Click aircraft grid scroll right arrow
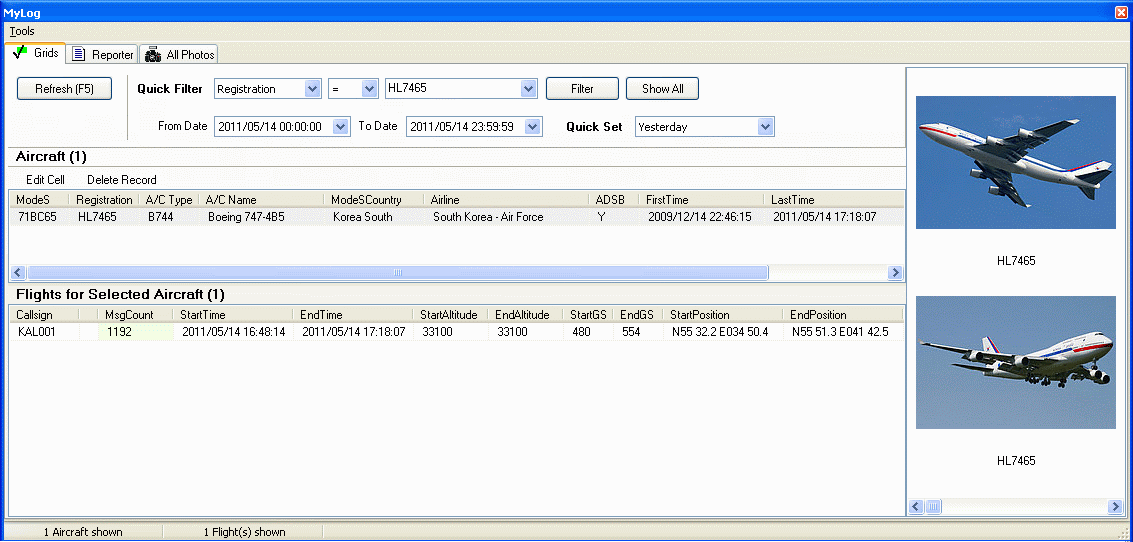This screenshot has height=542, width=1133. pyautogui.click(x=895, y=273)
